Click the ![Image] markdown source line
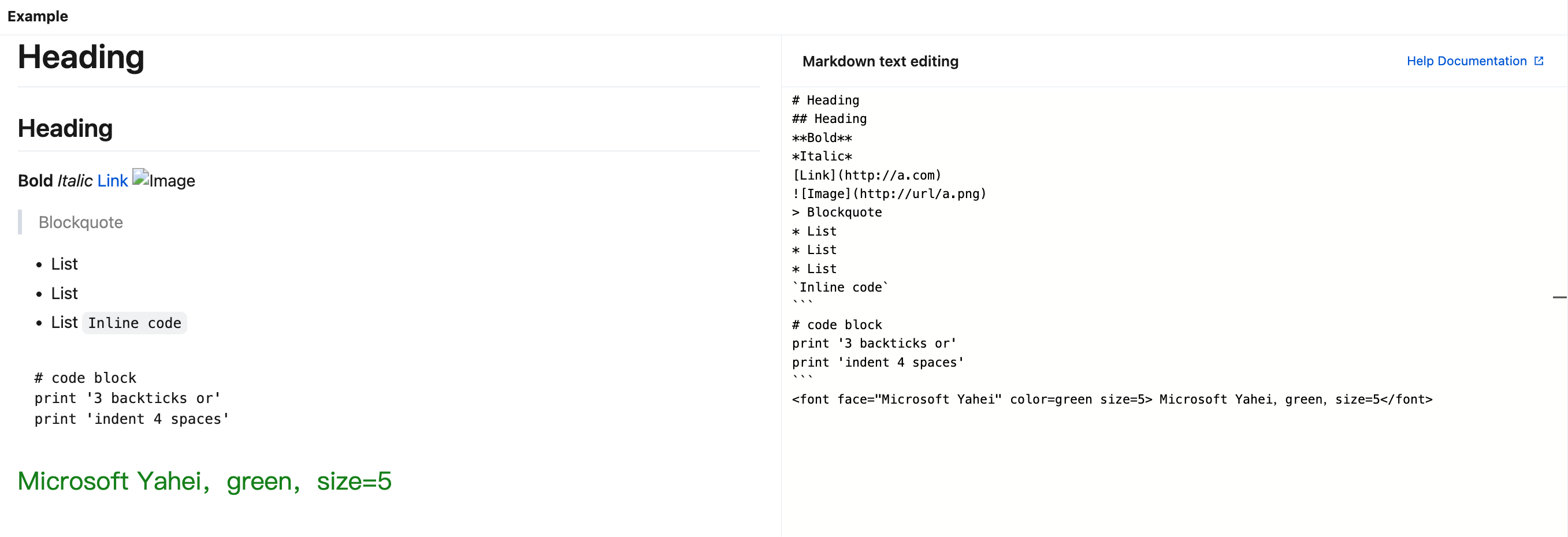This screenshot has width=1568, height=537. tap(889, 194)
